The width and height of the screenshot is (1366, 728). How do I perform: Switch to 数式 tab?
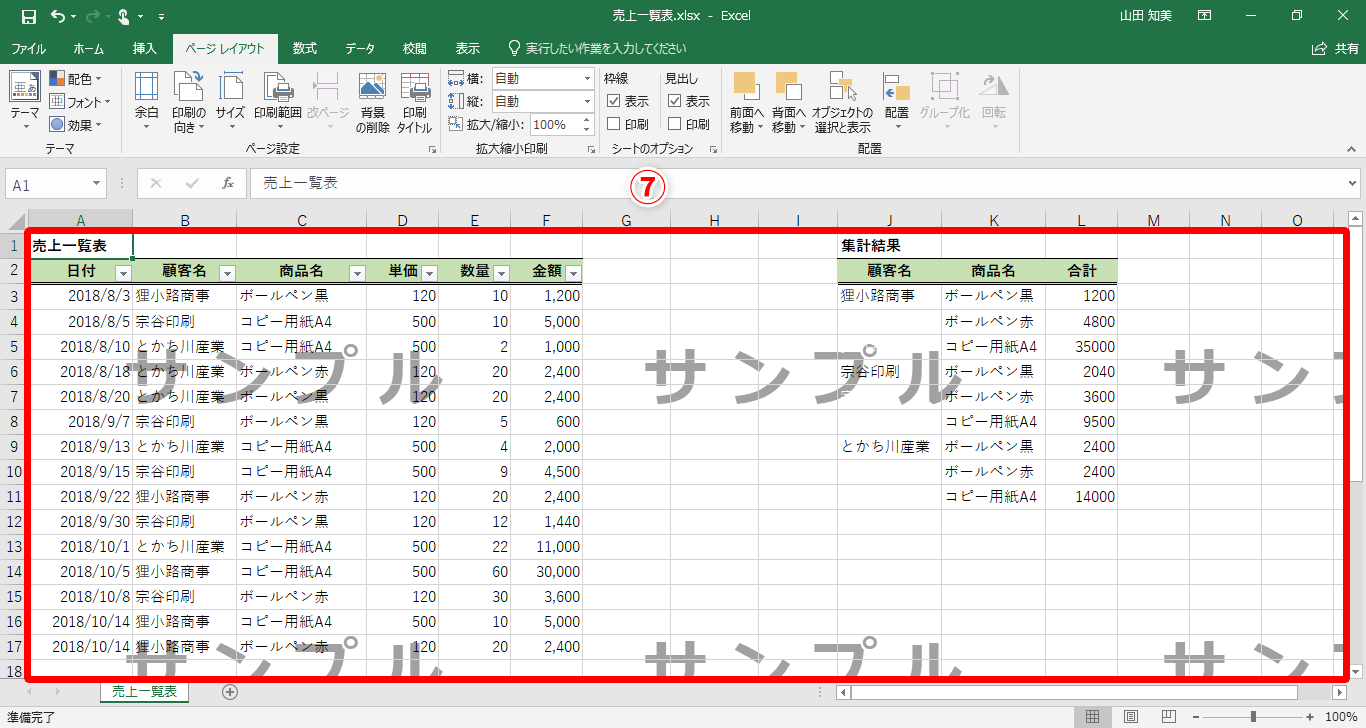tap(304, 48)
